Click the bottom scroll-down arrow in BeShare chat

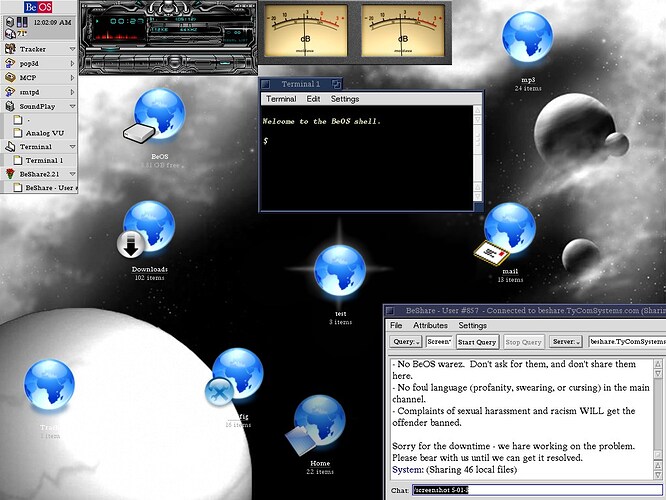tap(658, 475)
